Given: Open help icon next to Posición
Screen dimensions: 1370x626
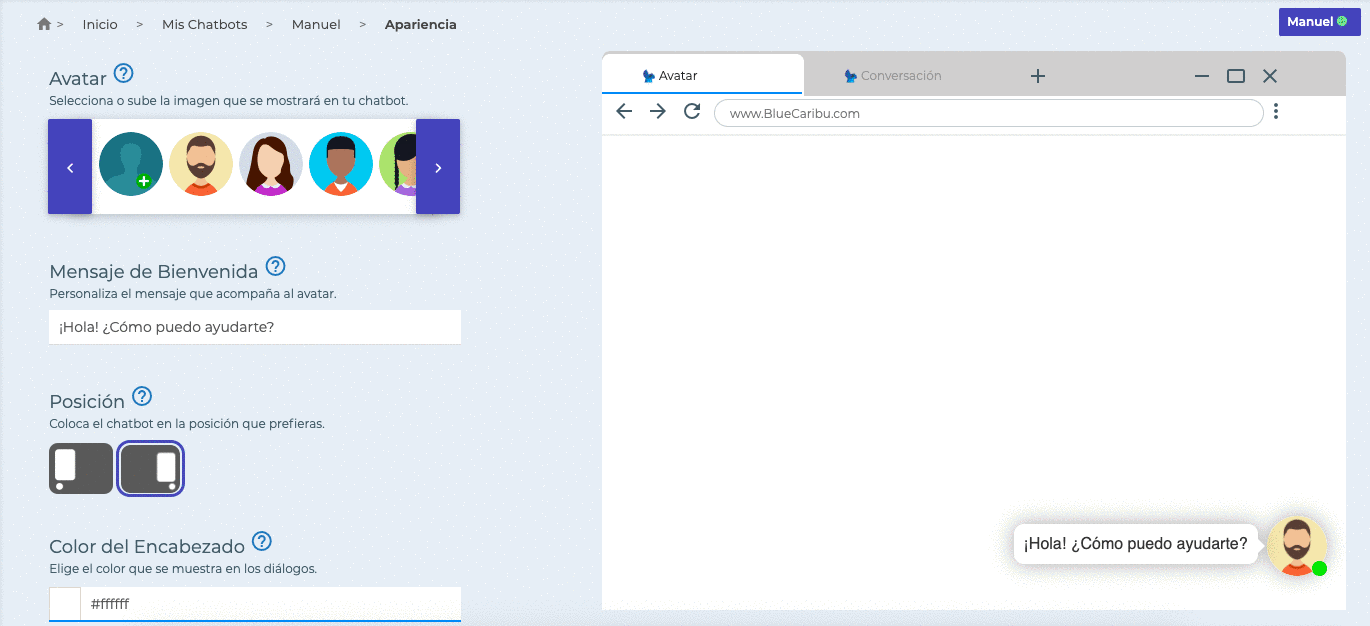Looking at the screenshot, I should (142, 396).
